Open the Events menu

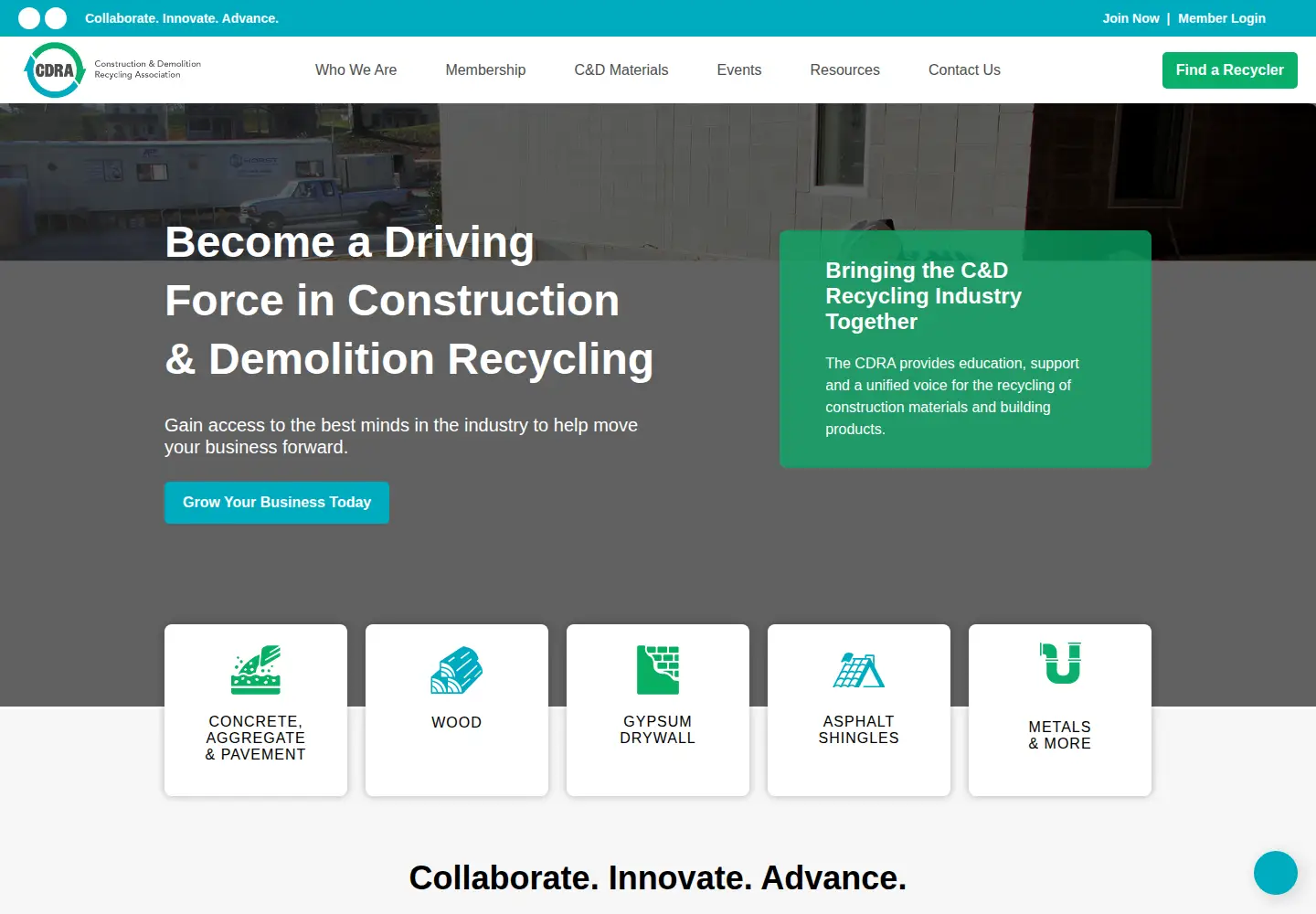[x=739, y=70]
